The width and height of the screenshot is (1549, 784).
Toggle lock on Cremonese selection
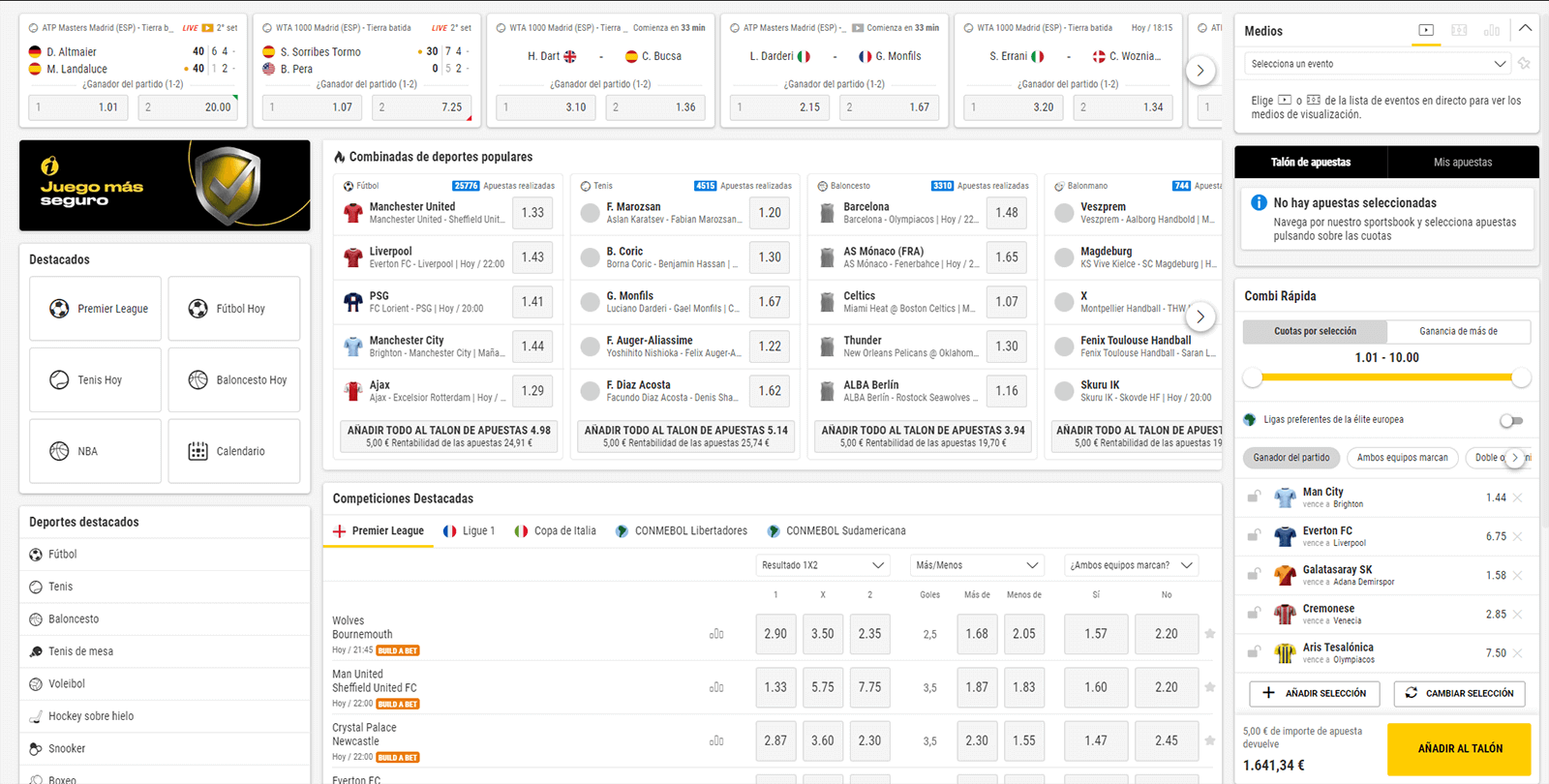pyautogui.click(x=1254, y=613)
